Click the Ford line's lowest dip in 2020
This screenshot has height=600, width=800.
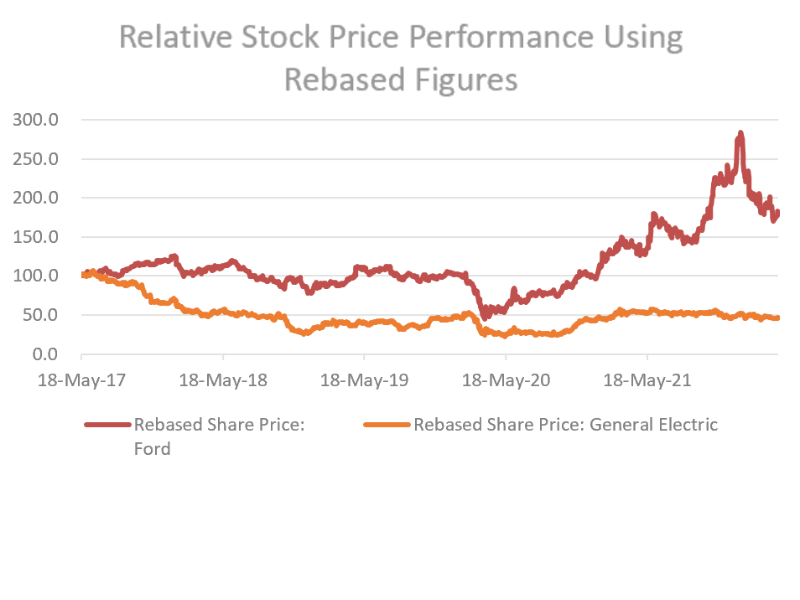485,316
